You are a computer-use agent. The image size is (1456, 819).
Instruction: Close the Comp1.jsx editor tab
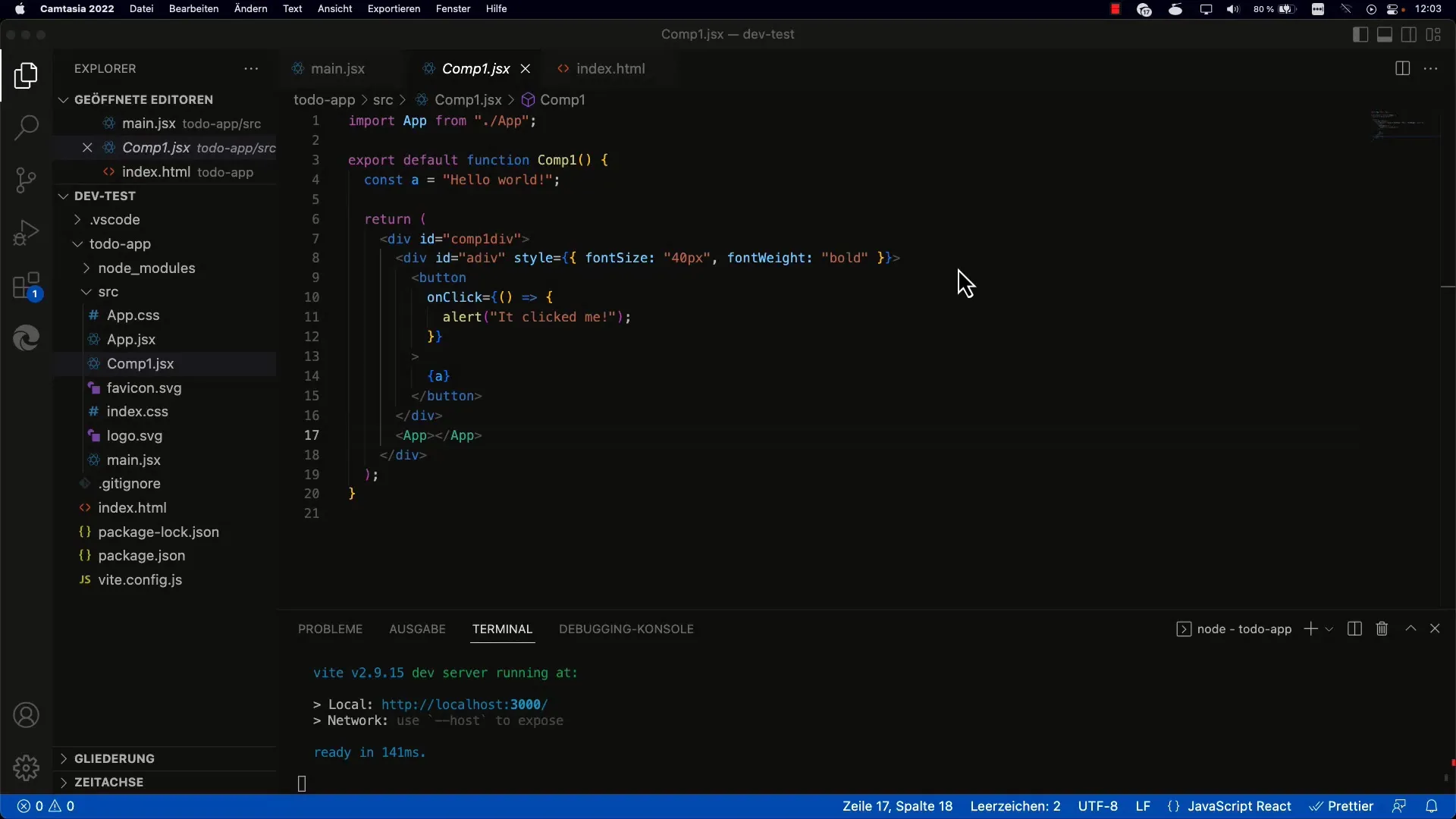525,68
